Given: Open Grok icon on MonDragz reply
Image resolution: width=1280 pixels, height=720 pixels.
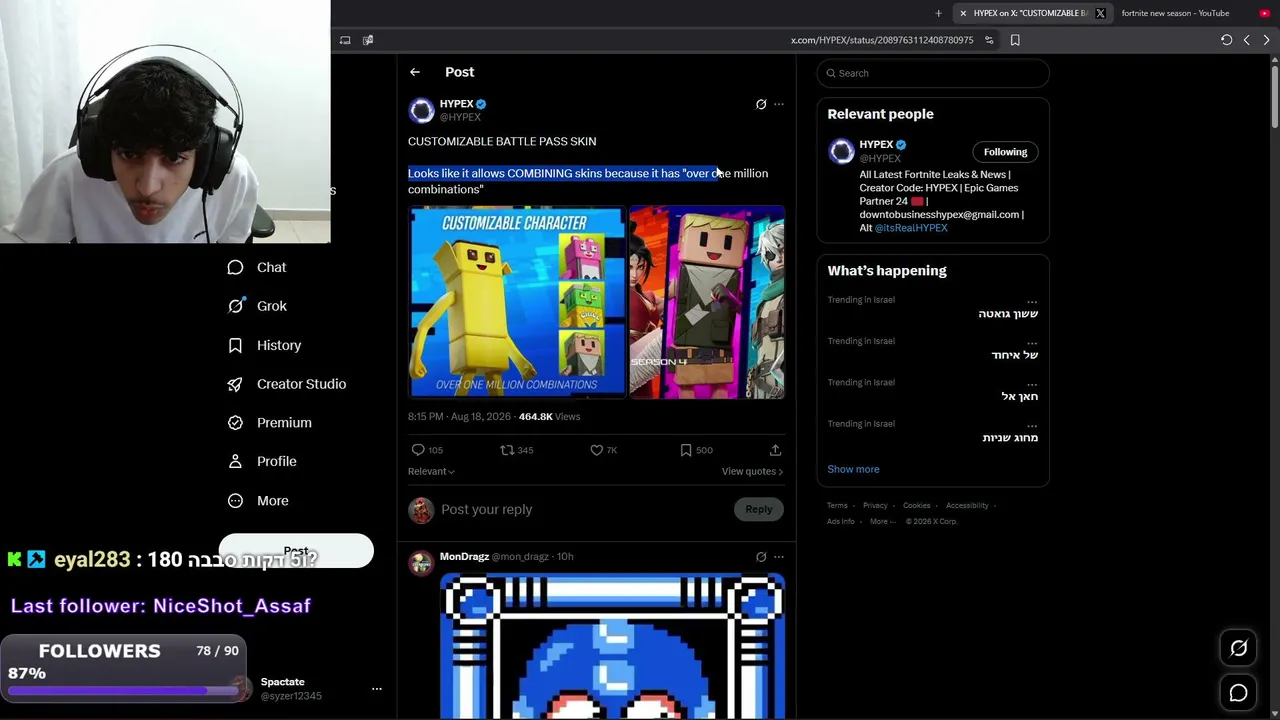Looking at the screenshot, I should coord(761,557).
